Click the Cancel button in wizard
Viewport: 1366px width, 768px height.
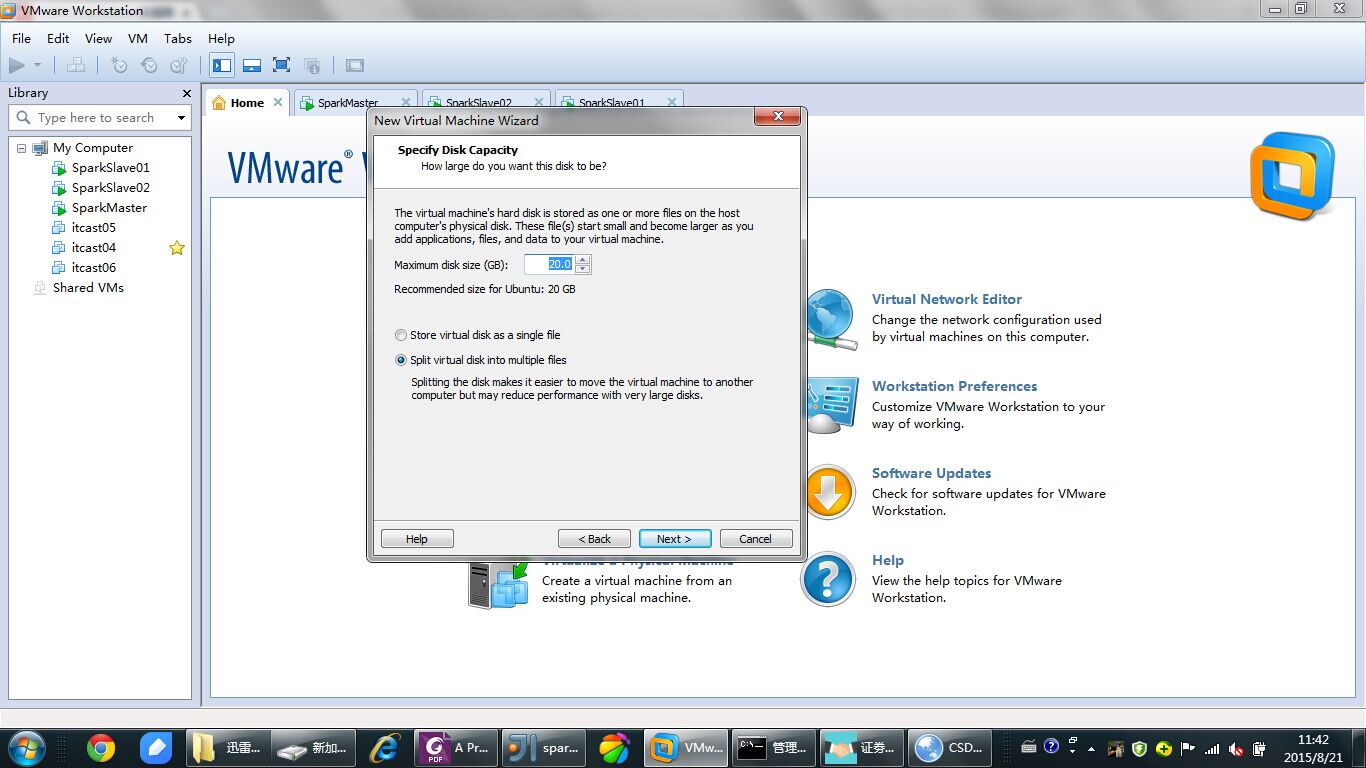pos(756,539)
